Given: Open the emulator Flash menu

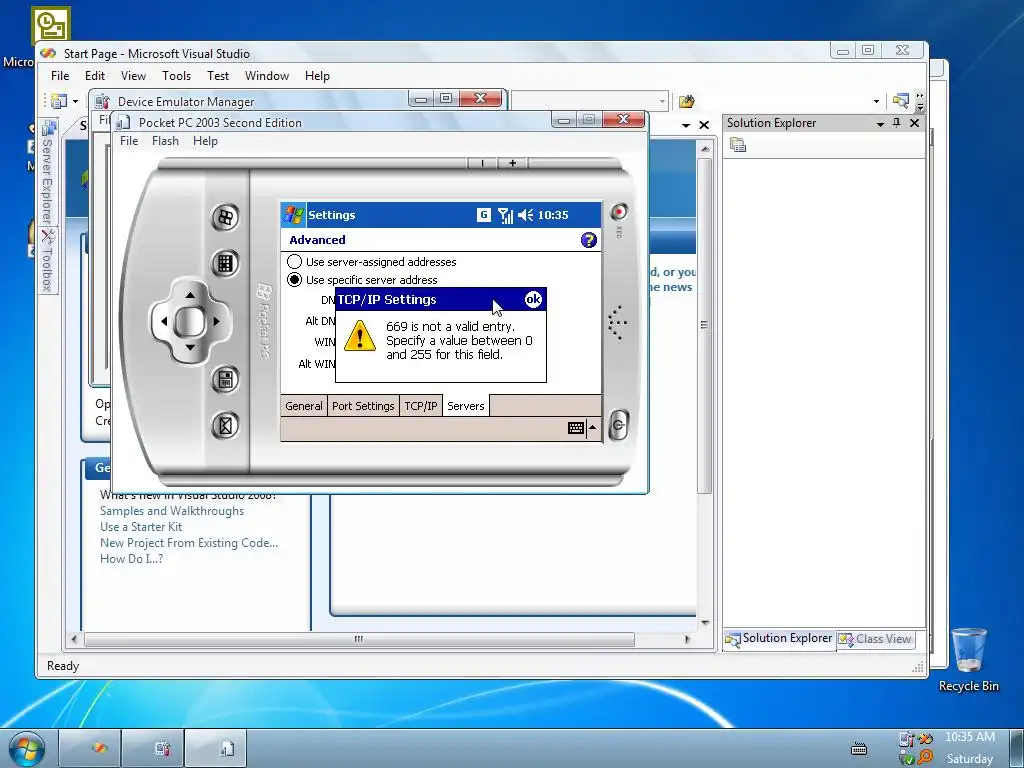Looking at the screenshot, I should [165, 140].
